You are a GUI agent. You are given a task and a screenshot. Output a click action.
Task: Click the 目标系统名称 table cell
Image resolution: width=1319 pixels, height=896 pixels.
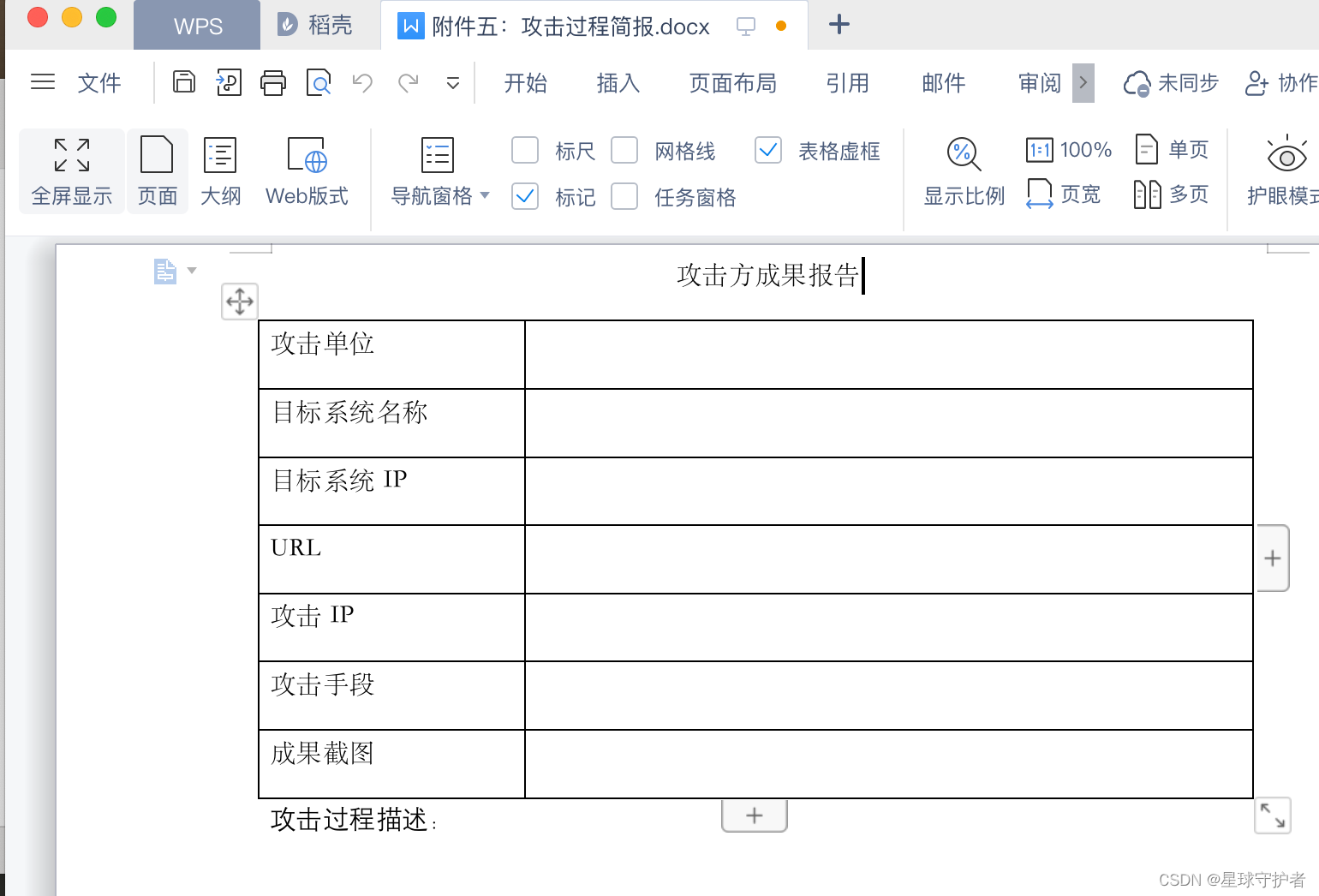coord(391,423)
